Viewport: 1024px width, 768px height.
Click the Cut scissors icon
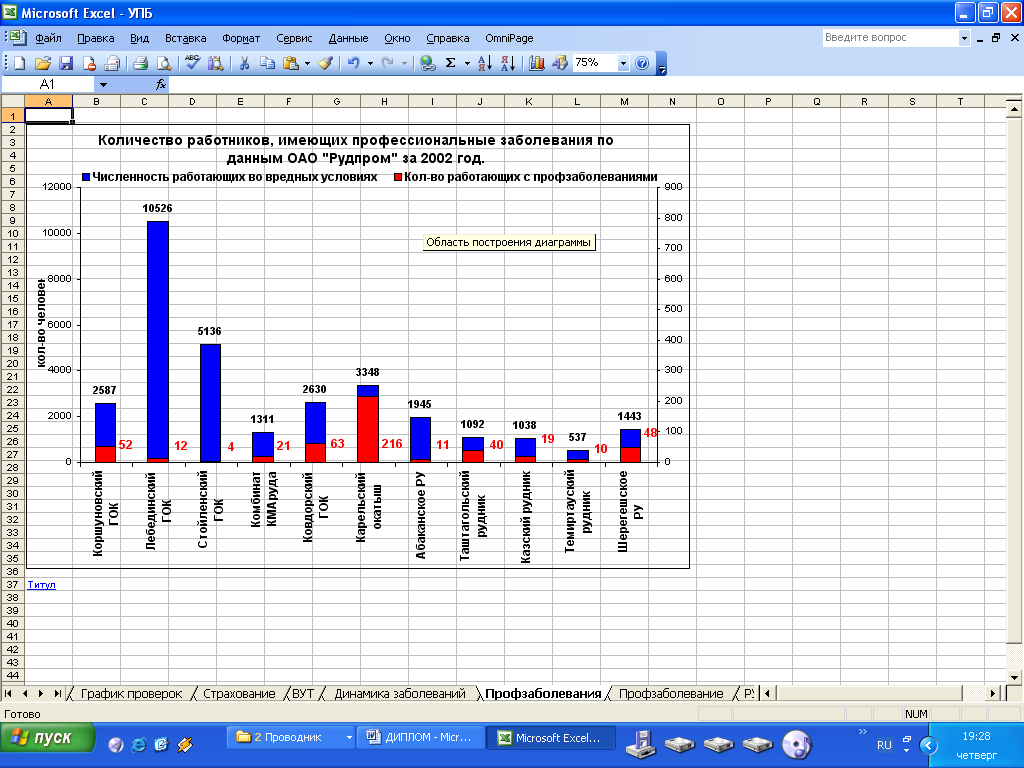[243, 63]
